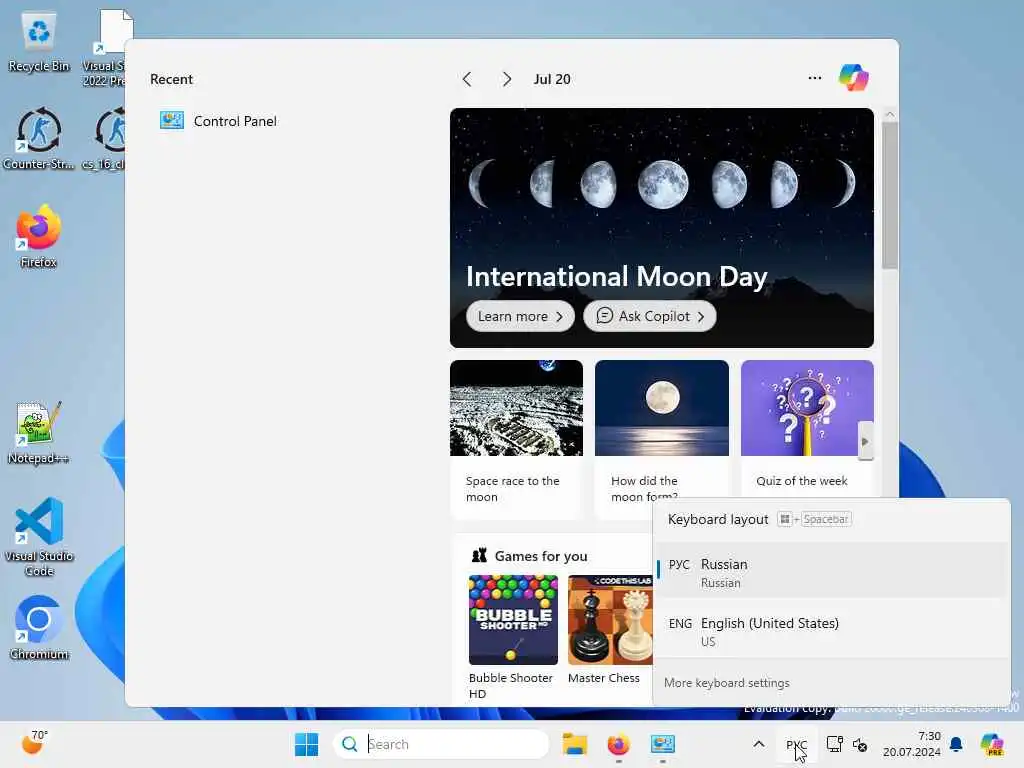Viewport: 1024px width, 768px height.
Task: Open the weather widget showing 70°
Action: click(x=35, y=743)
